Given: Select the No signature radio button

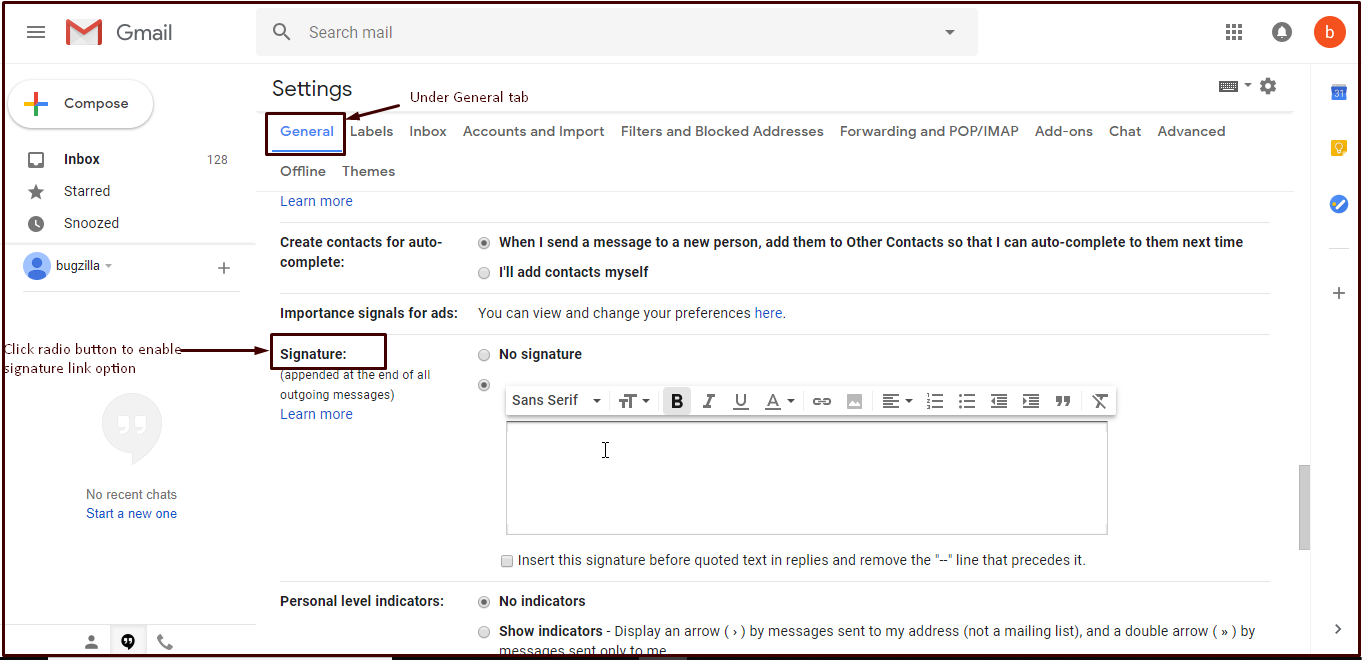Looking at the screenshot, I should pyautogui.click(x=484, y=355).
